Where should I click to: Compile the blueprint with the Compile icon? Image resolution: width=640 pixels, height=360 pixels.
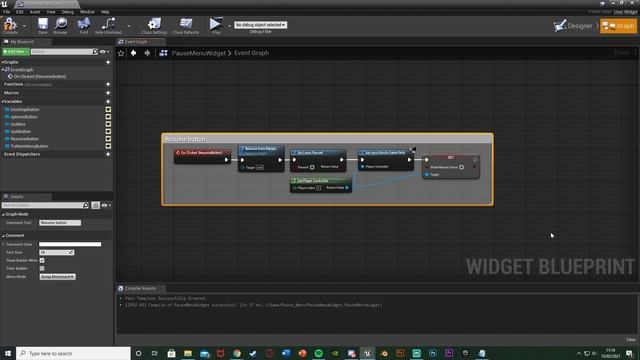tap(10, 25)
